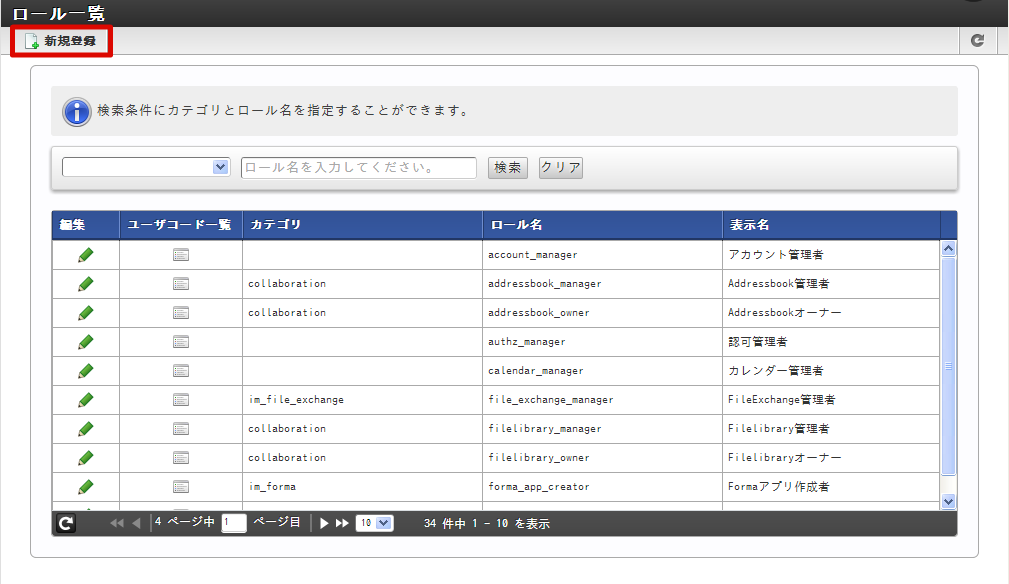Image resolution: width=1009 pixels, height=584 pixels.
Task: Click the refresh icon in the top toolbar
Action: (x=977, y=41)
